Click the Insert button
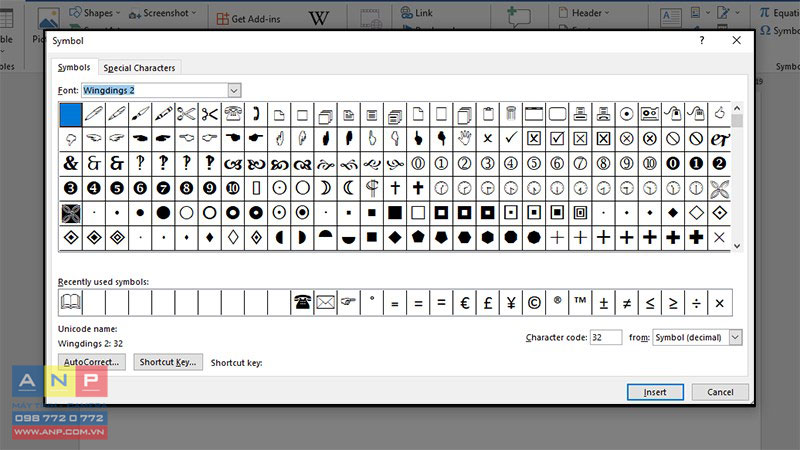Image resolution: width=800 pixels, height=450 pixels. click(x=655, y=392)
